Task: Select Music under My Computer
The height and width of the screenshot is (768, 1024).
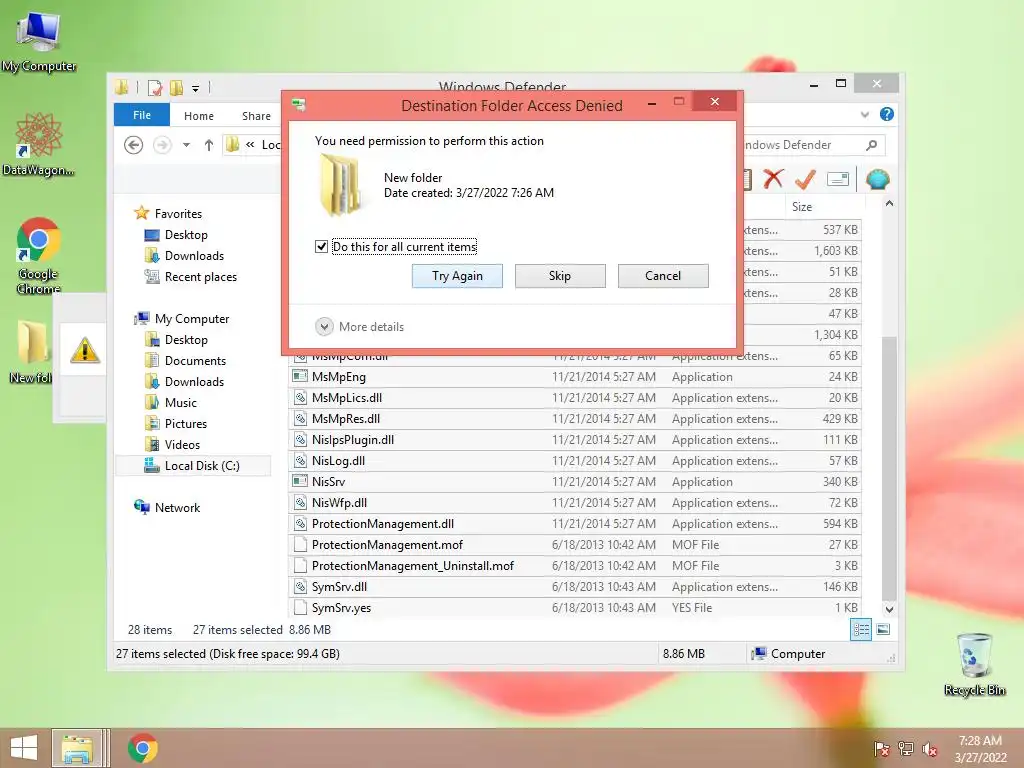Action: tap(180, 402)
